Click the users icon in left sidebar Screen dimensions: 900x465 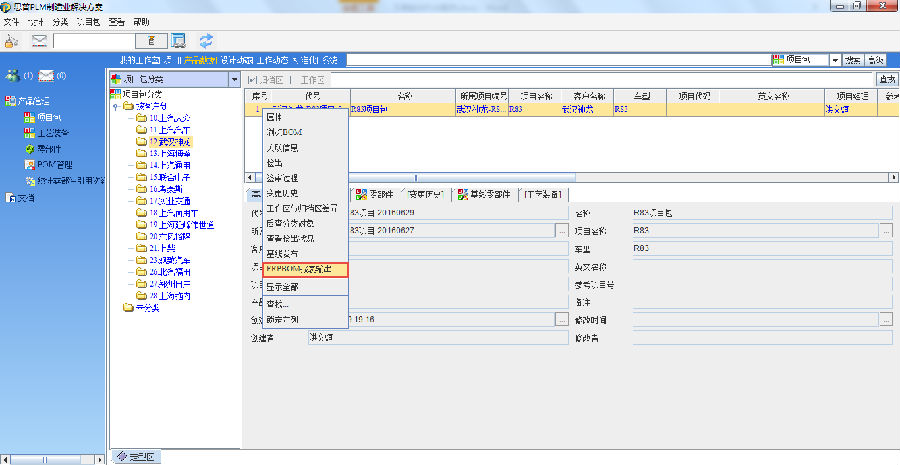12,76
